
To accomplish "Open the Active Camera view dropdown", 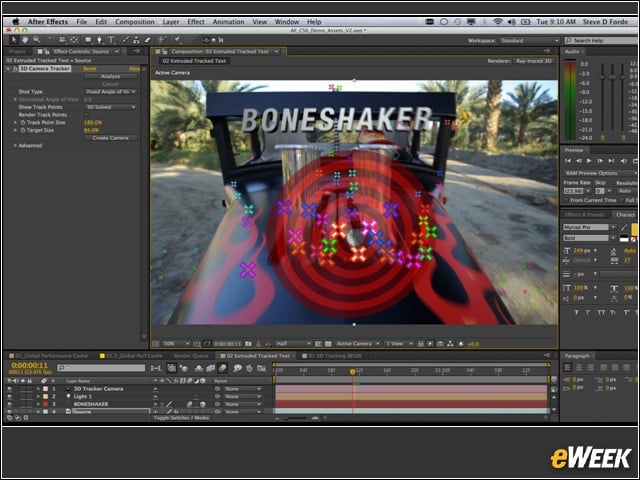I will click(358, 344).
